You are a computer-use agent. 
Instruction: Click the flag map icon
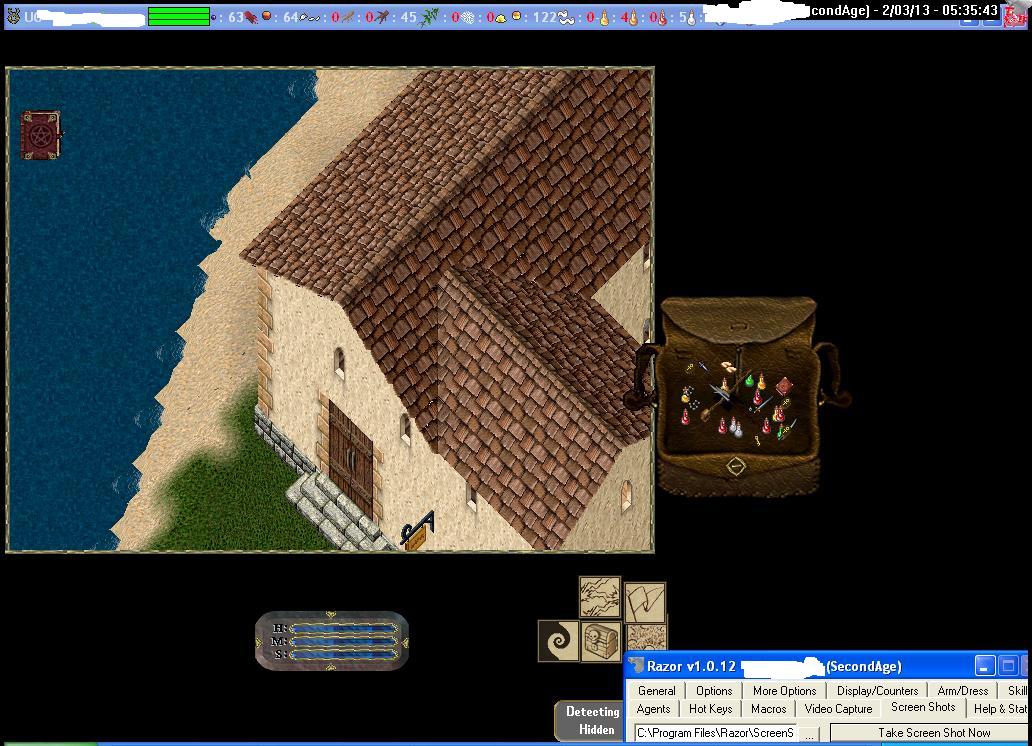pyautogui.click(x=645, y=602)
